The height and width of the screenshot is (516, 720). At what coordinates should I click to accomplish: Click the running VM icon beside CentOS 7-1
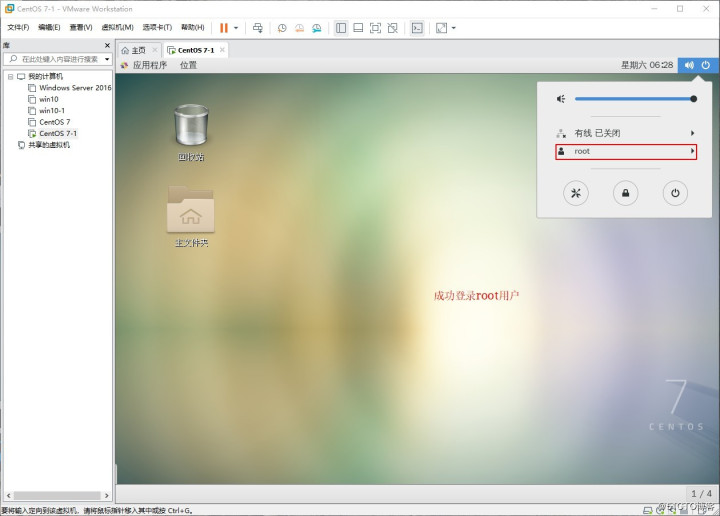[x=32, y=134]
